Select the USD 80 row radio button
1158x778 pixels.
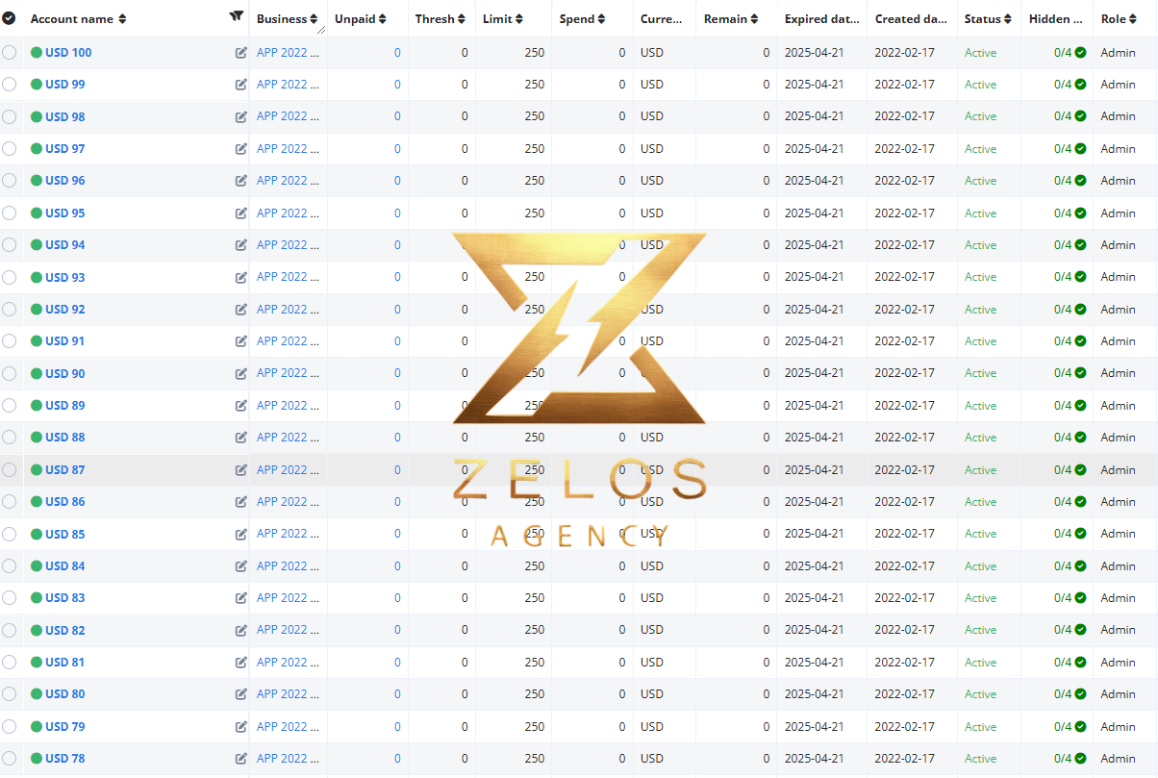(x=9, y=694)
